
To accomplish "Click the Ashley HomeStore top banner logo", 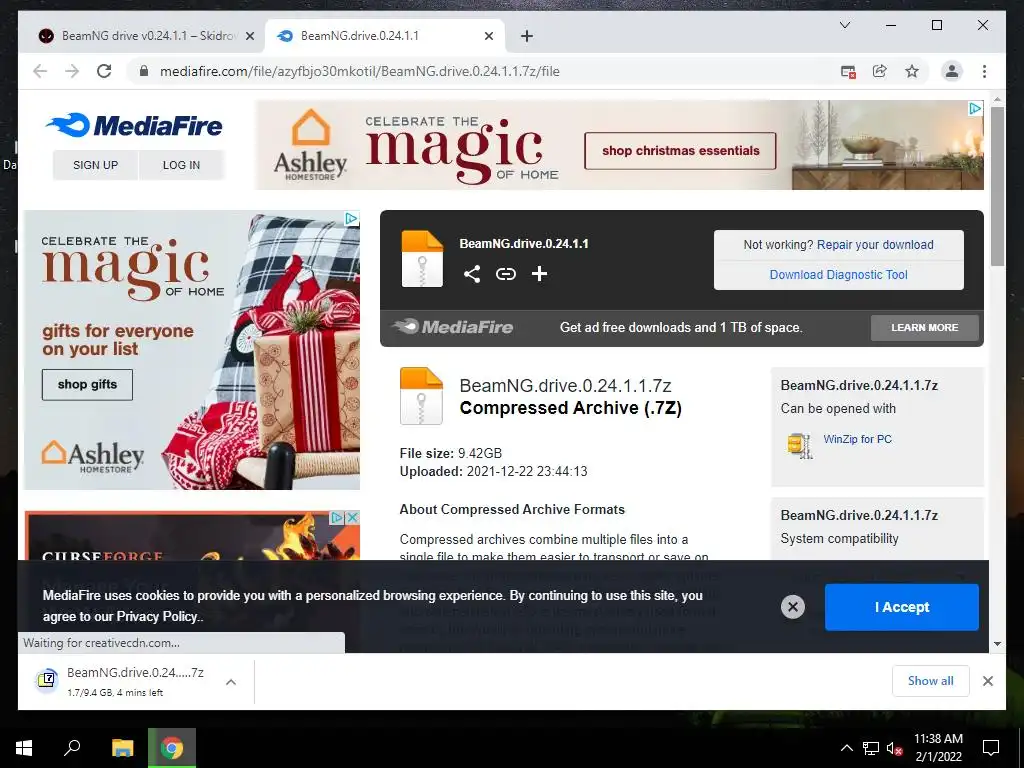I will tap(310, 145).
